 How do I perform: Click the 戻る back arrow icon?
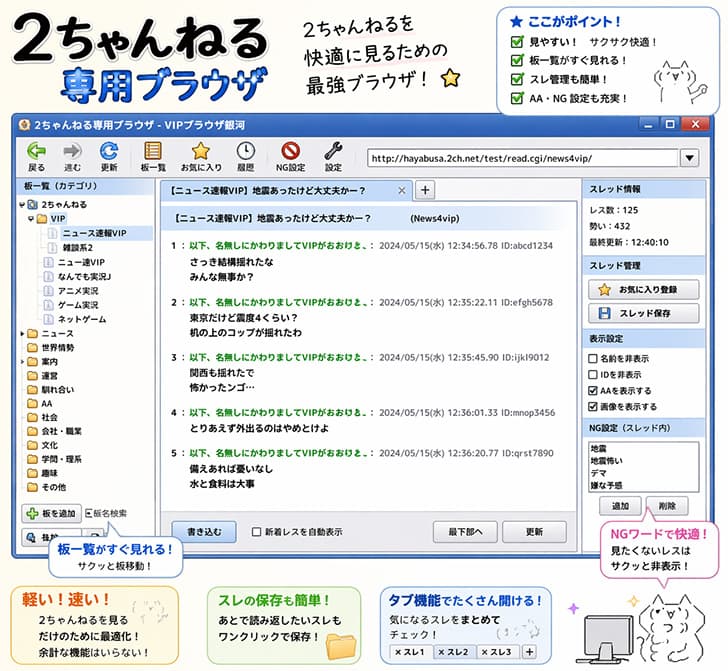pos(36,151)
